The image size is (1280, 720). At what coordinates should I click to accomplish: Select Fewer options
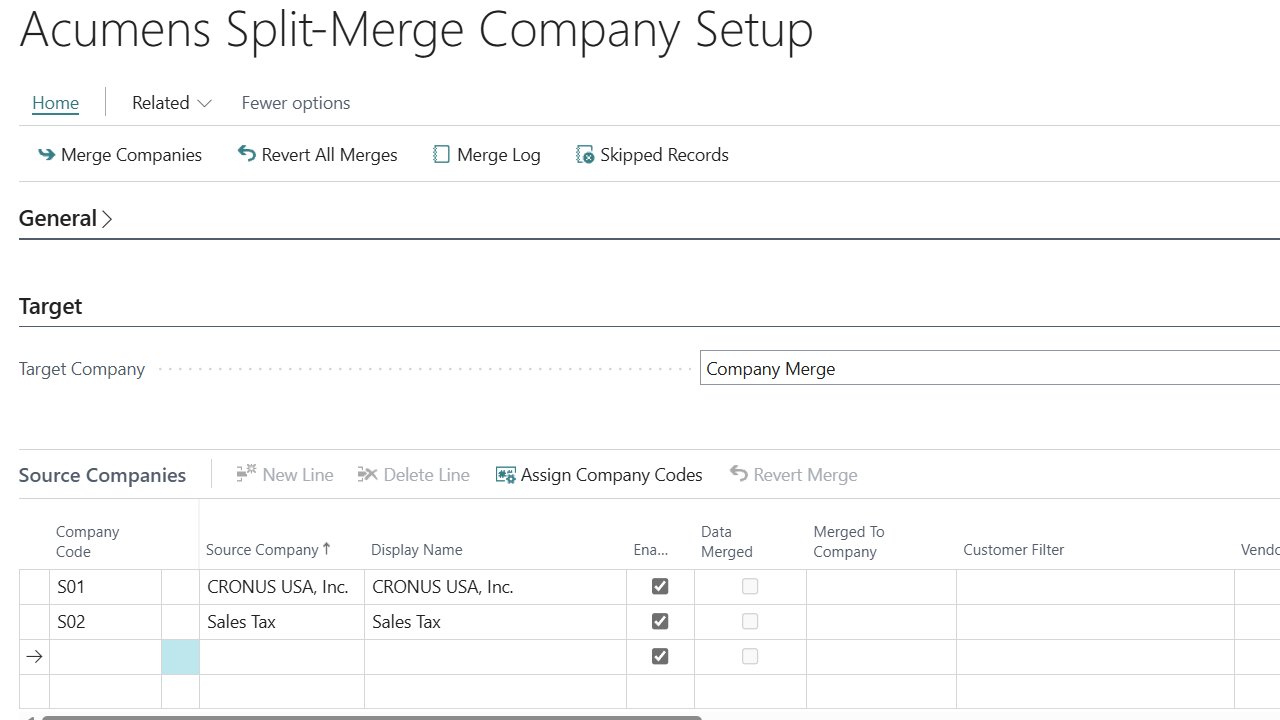coord(296,103)
